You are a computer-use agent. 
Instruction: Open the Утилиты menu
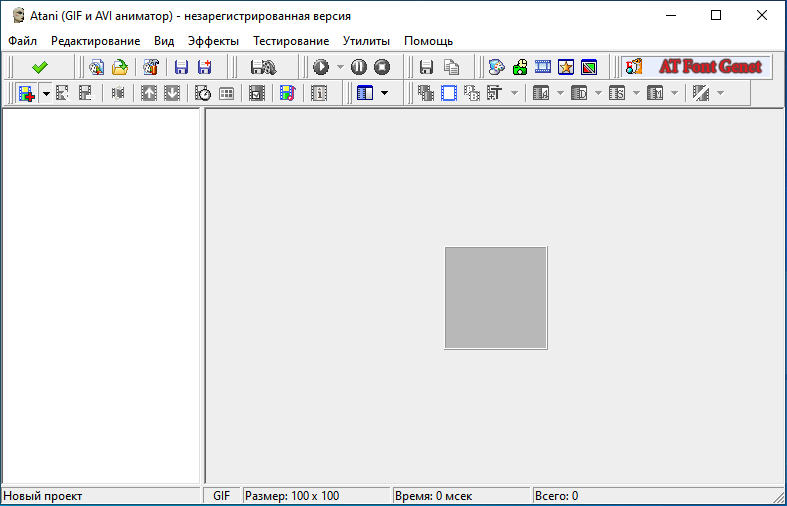tap(366, 41)
